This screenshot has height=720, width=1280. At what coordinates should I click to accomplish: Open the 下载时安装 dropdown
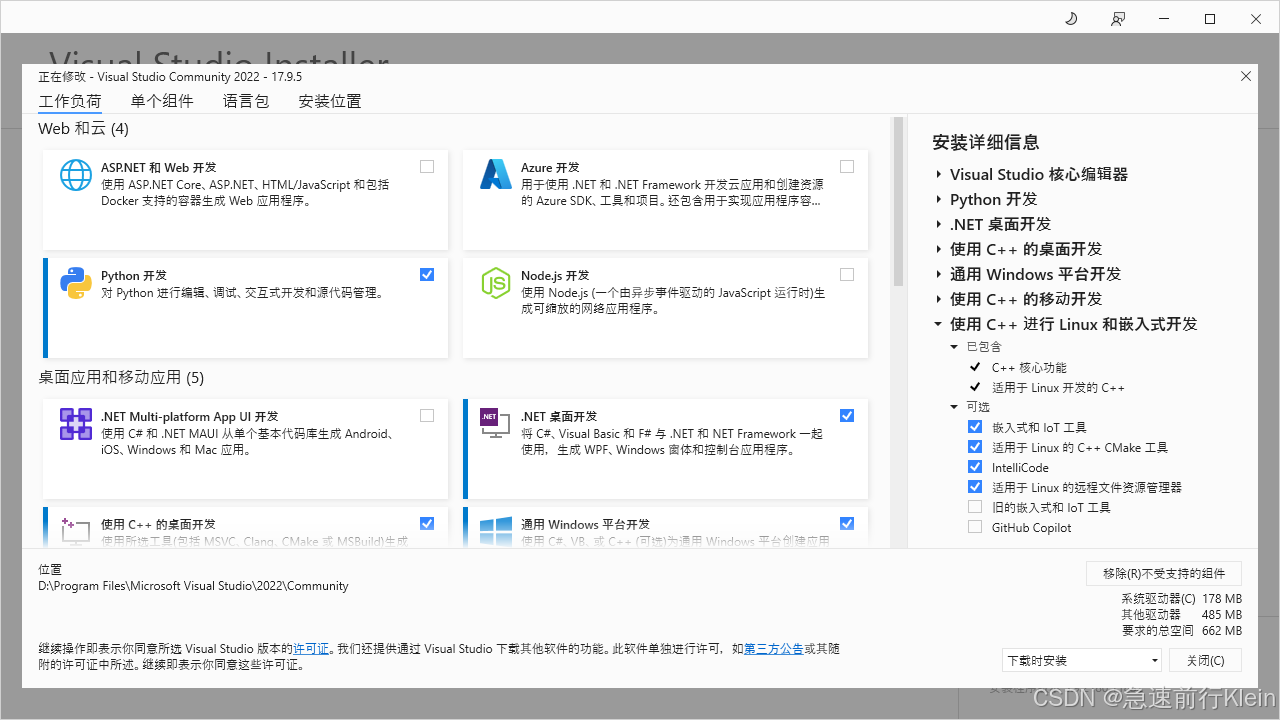click(x=1082, y=660)
